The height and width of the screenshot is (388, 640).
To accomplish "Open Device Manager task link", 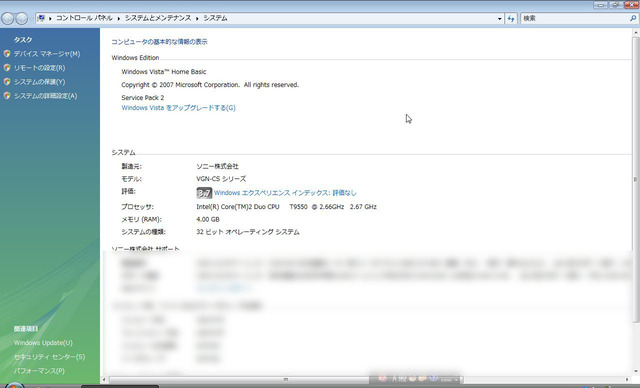I will pos(47,54).
